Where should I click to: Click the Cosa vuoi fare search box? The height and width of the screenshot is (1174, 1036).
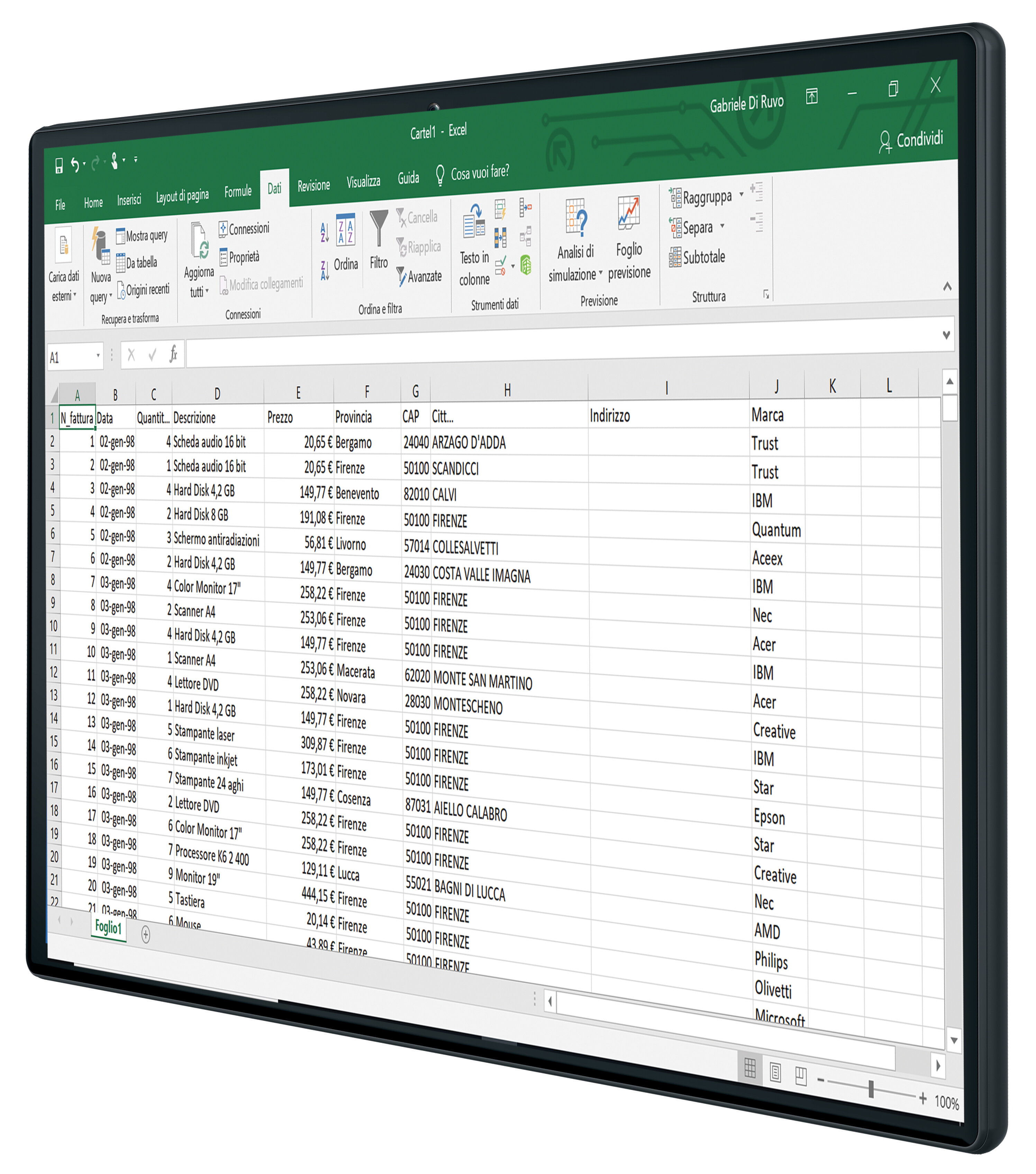pos(472,173)
